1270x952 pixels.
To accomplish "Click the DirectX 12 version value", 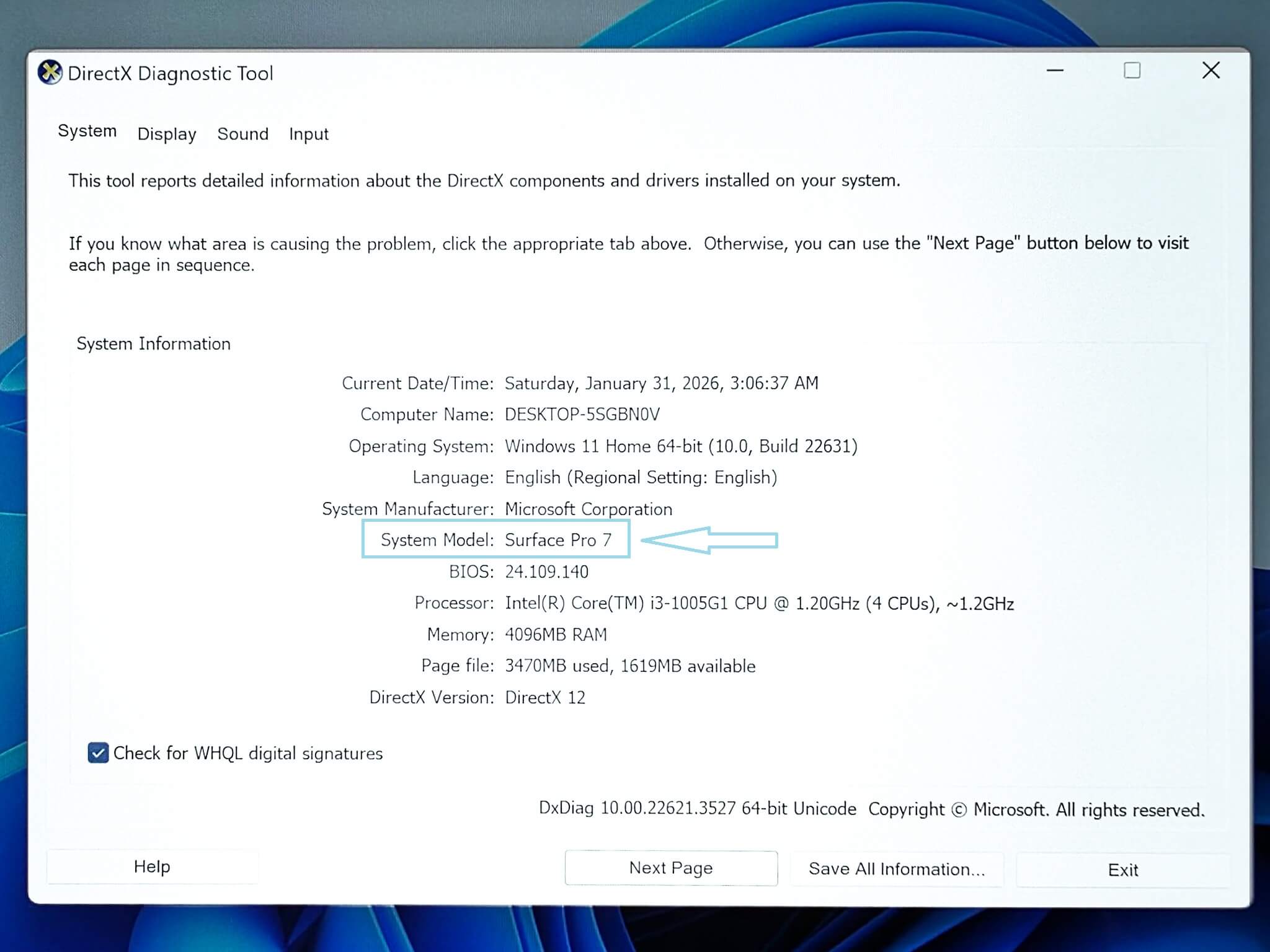I will (545, 697).
